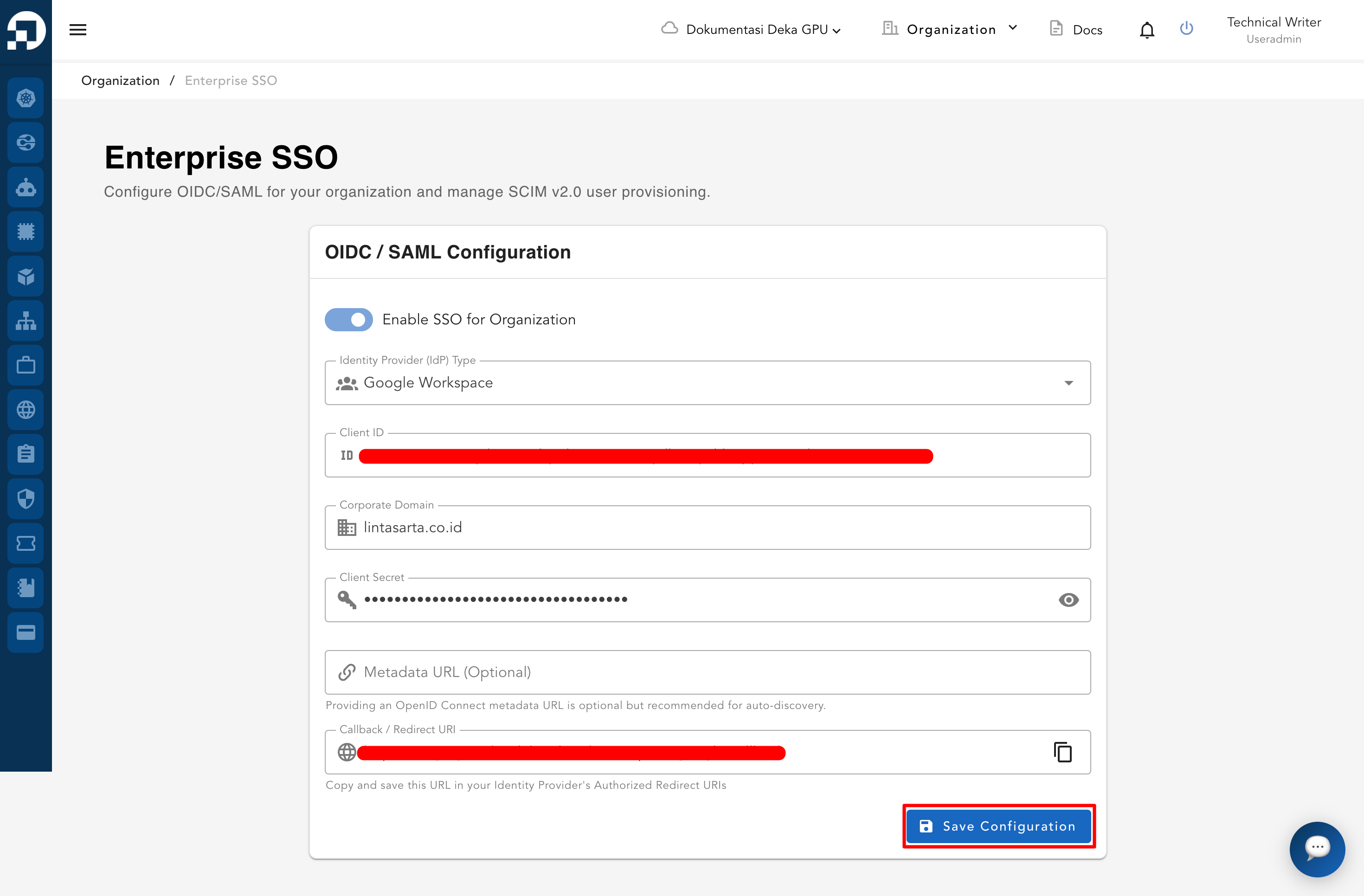Open the Kubernetes helm sidebar icon
Screen dimensions: 1364x896
tap(26, 98)
